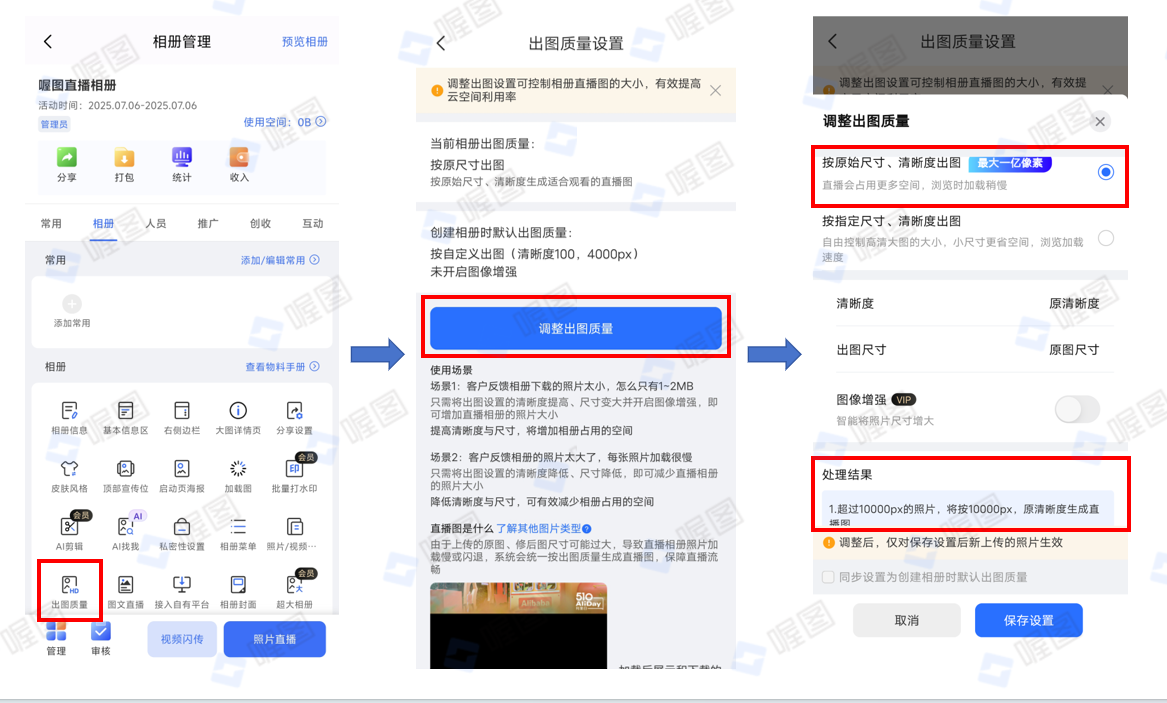Viewport: 1167px width, 703px height.
Task: Open the AI找我 icon
Action: pyautogui.click(x=126, y=527)
